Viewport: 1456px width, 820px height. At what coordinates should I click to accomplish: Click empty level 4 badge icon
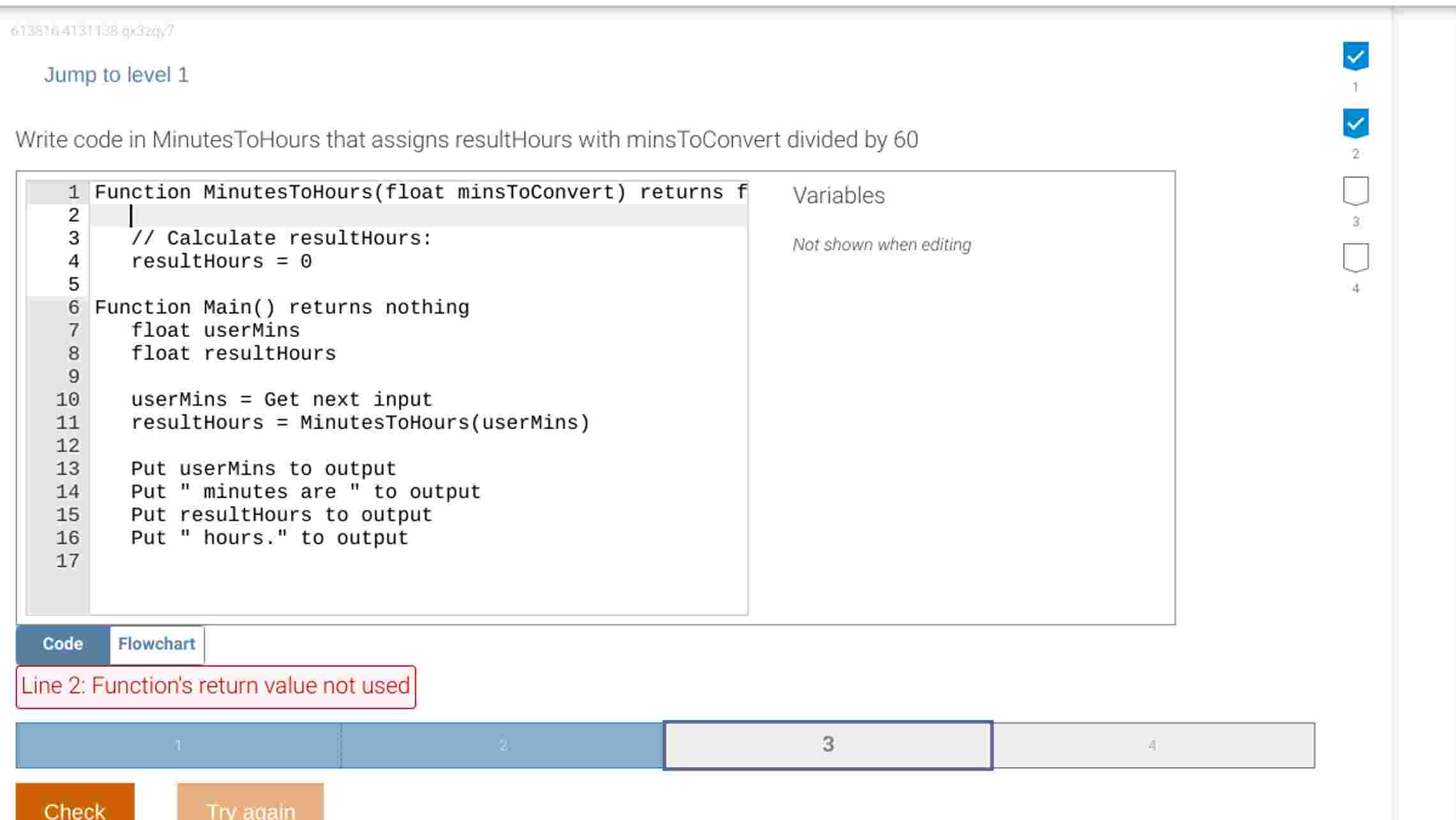point(1355,257)
